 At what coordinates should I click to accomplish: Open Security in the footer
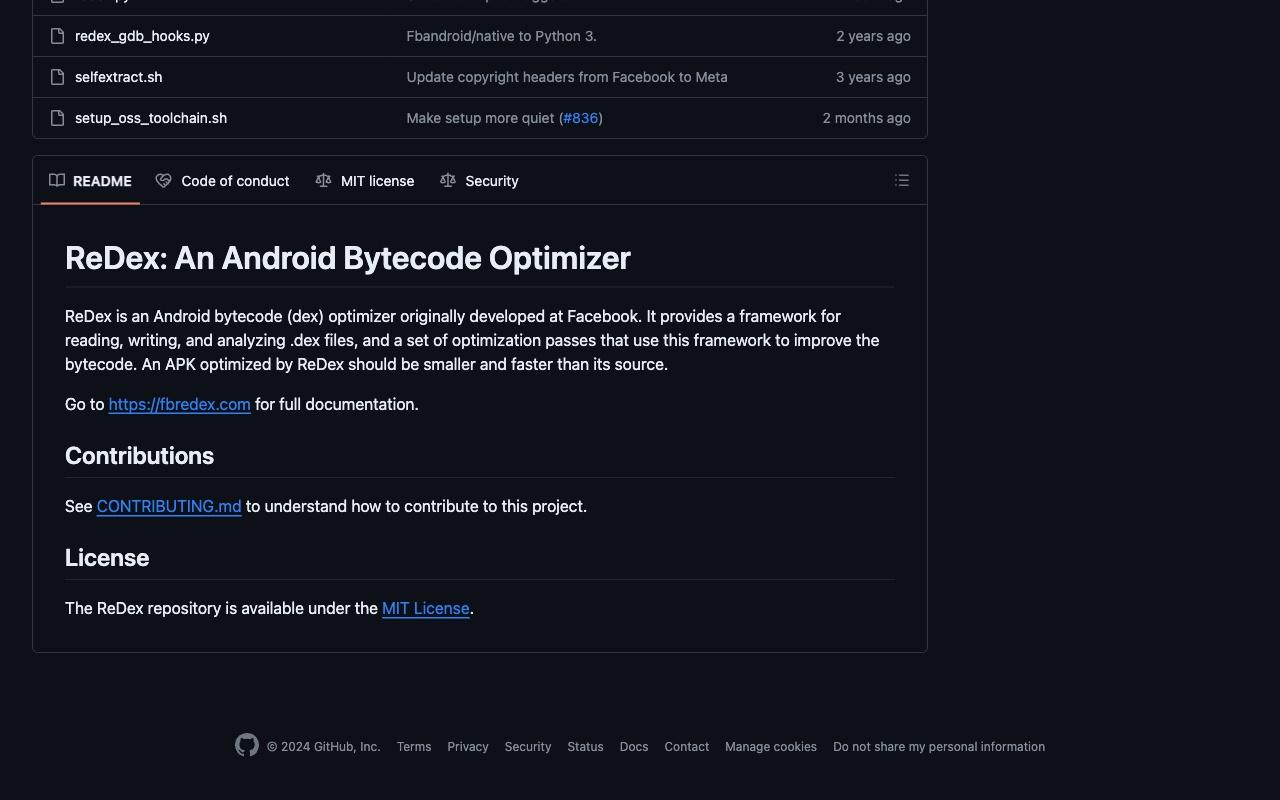coord(528,747)
